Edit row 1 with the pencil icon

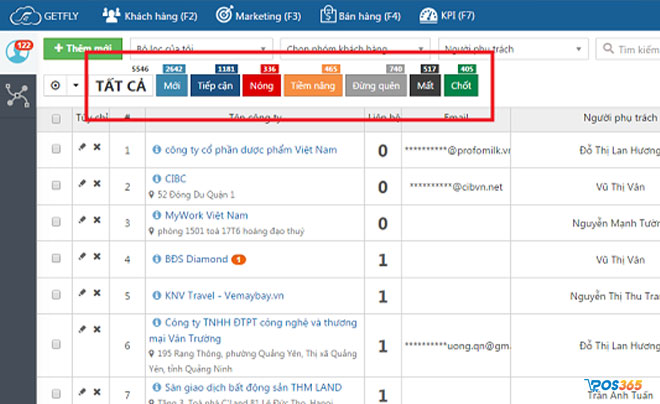click(82, 147)
